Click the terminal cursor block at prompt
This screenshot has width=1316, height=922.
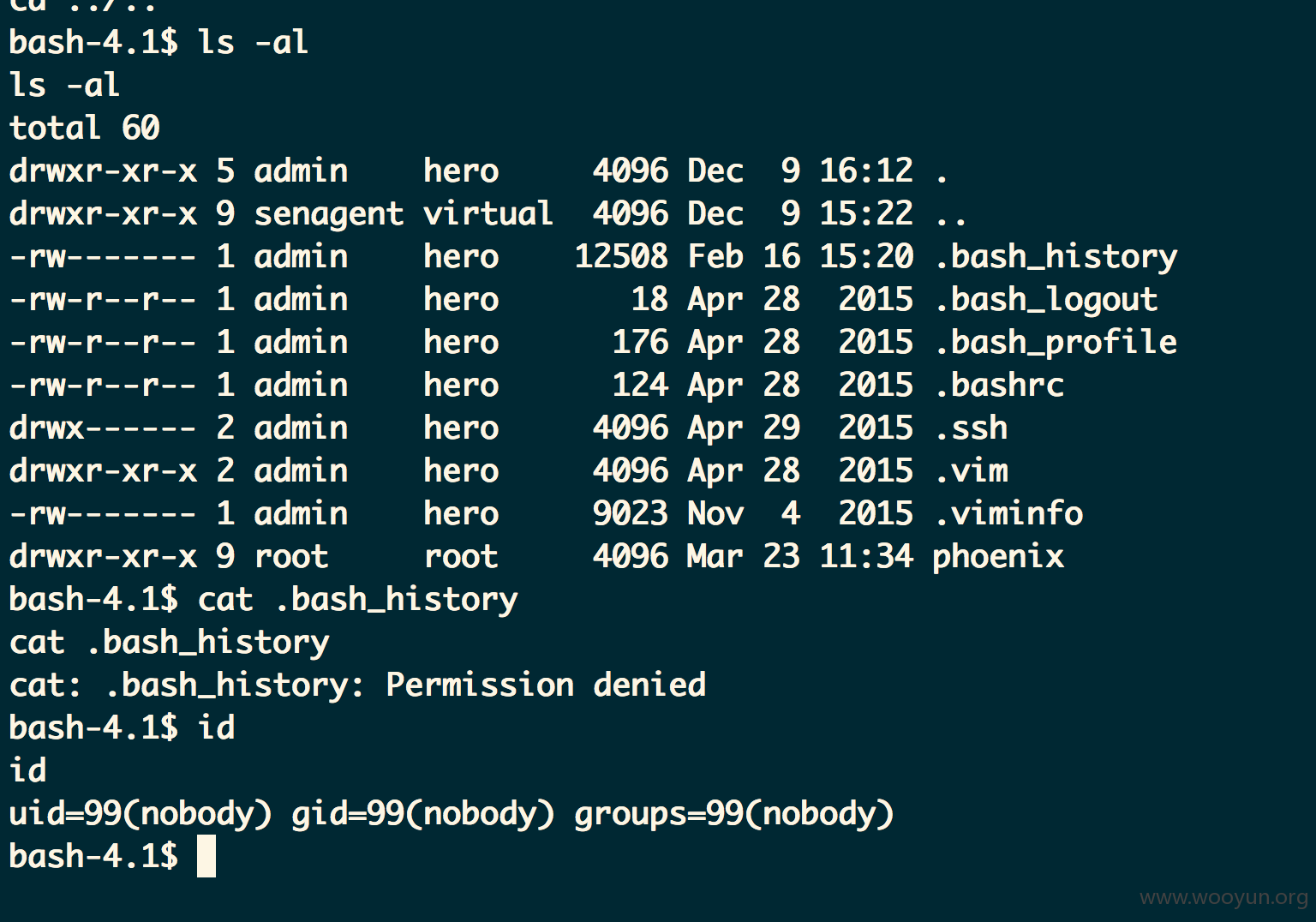(206, 857)
